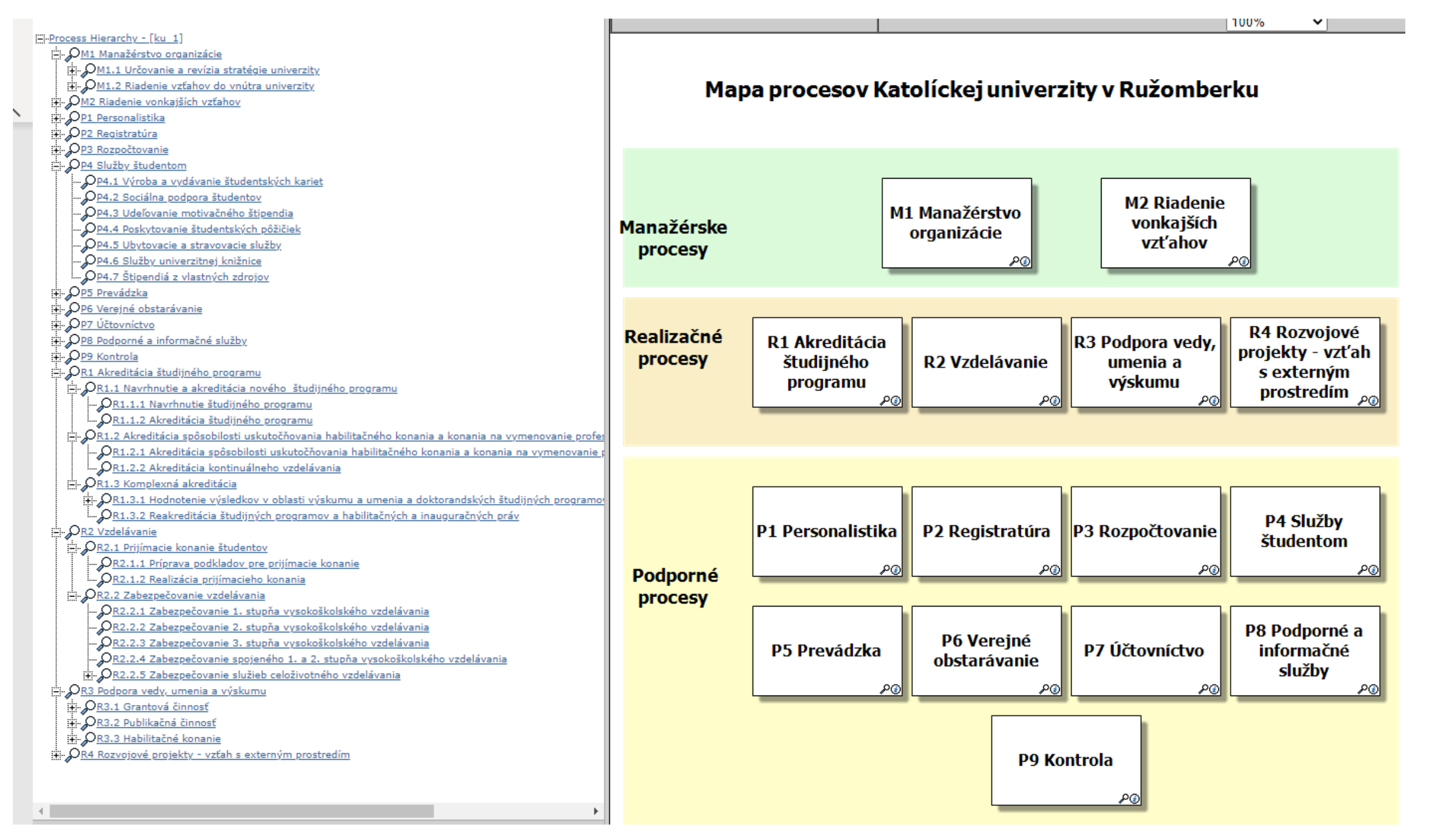Viewport: 1433px width, 840px height.
Task: Collapse the R2.2 Zabezpečovanie vzdelávania node
Action: (72, 596)
